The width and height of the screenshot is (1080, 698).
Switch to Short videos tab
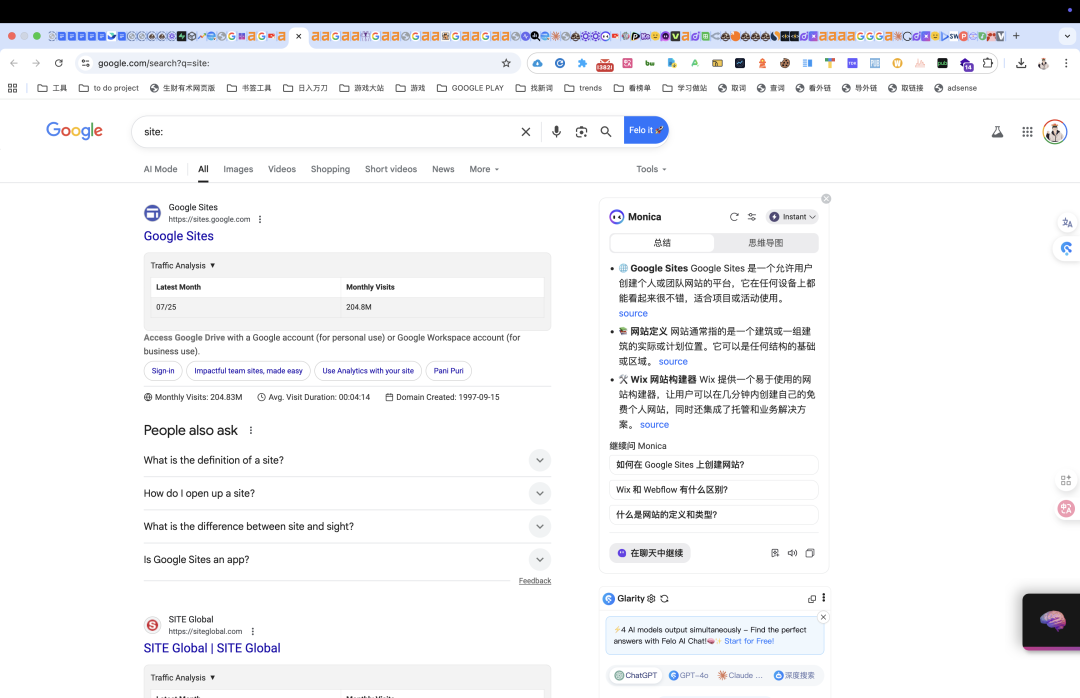coord(391,169)
